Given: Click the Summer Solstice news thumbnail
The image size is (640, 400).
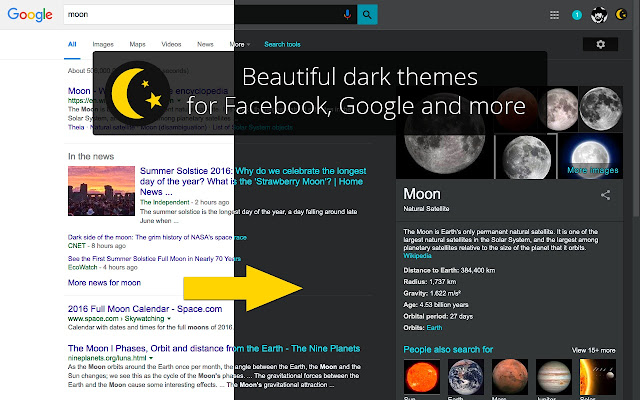Looking at the screenshot, I should click(x=101, y=191).
